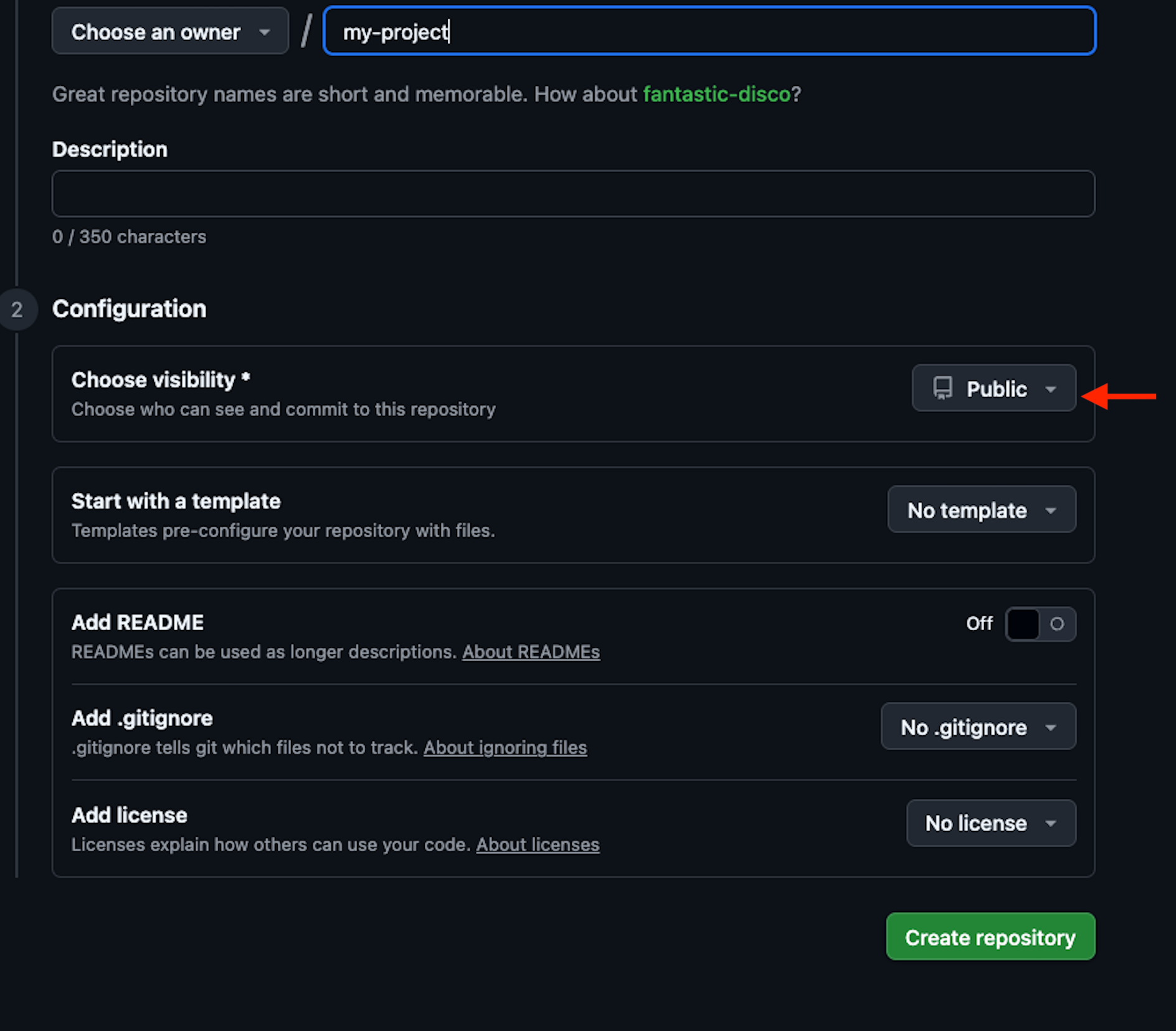Viewport: 1176px width, 1031px height.
Task: Click the caret arrow on No .gitignore
Action: click(x=1051, y=727)
